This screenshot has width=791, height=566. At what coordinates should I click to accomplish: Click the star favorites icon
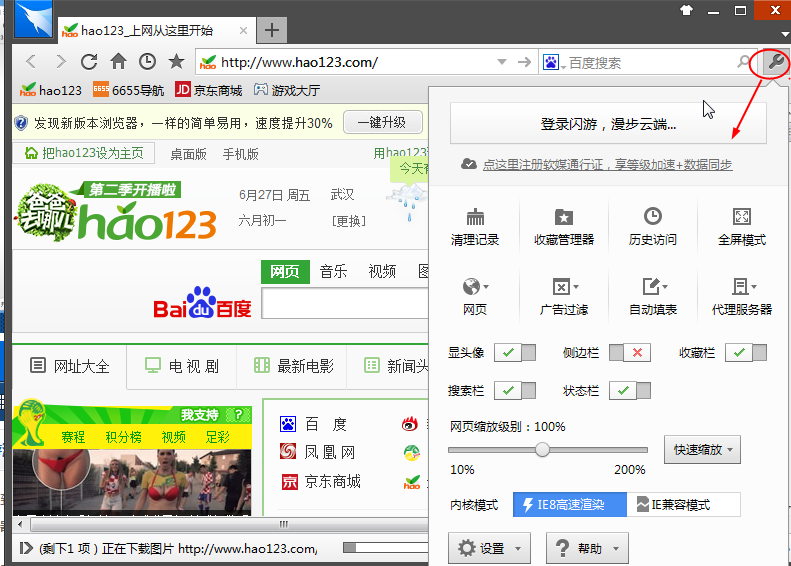(176, 62)
